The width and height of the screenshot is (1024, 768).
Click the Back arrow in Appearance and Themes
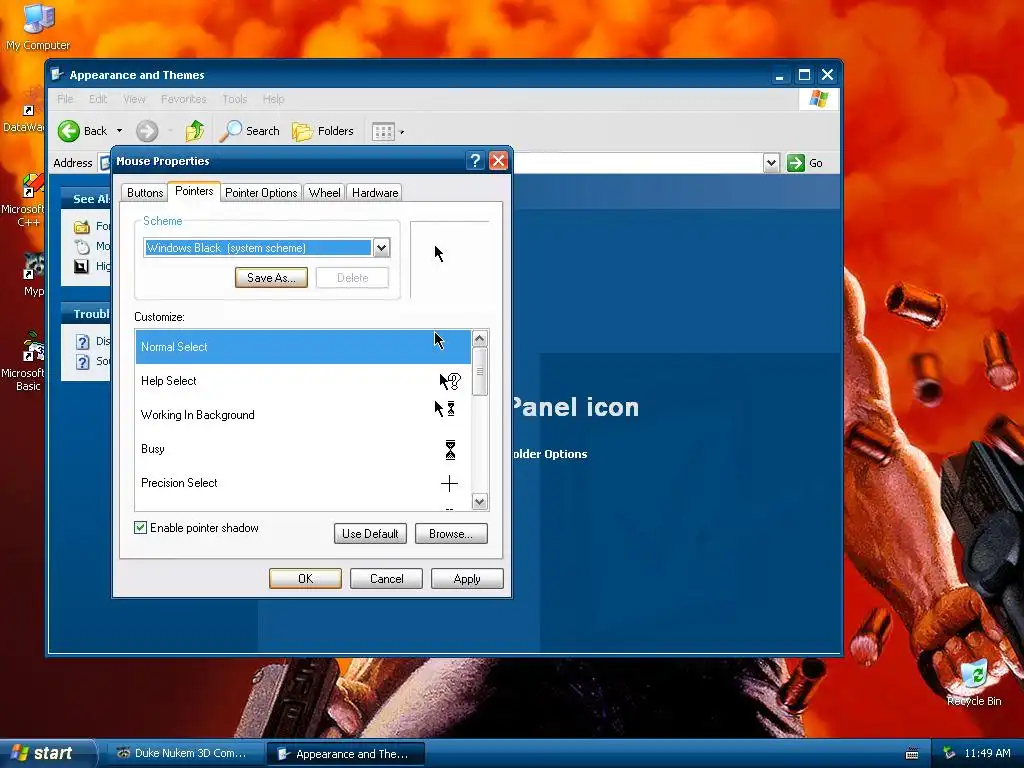(69, 131)
